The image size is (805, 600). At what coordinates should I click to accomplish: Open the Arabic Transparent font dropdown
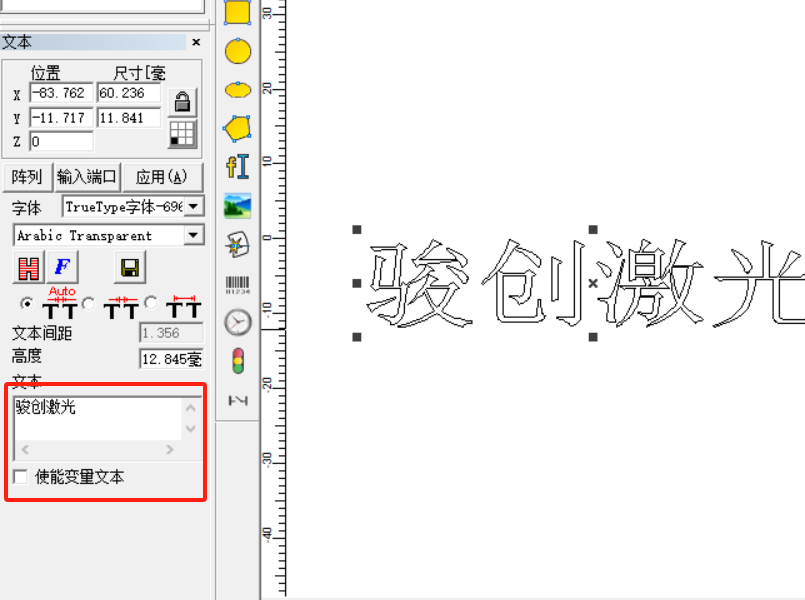point(194,235)
